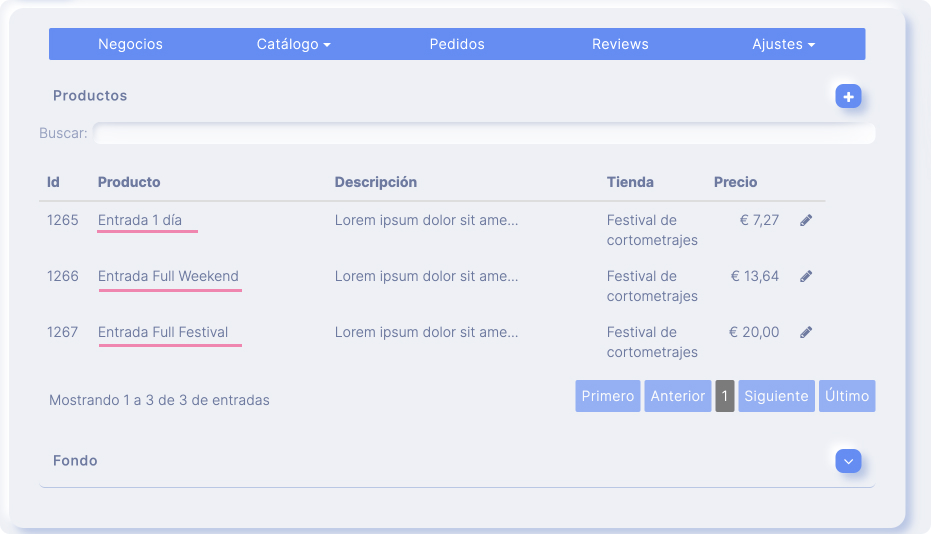The height and width of the screenshot is (534, 931).
Task: Click the Anterior pagination button
Action: tap(677, 396)
